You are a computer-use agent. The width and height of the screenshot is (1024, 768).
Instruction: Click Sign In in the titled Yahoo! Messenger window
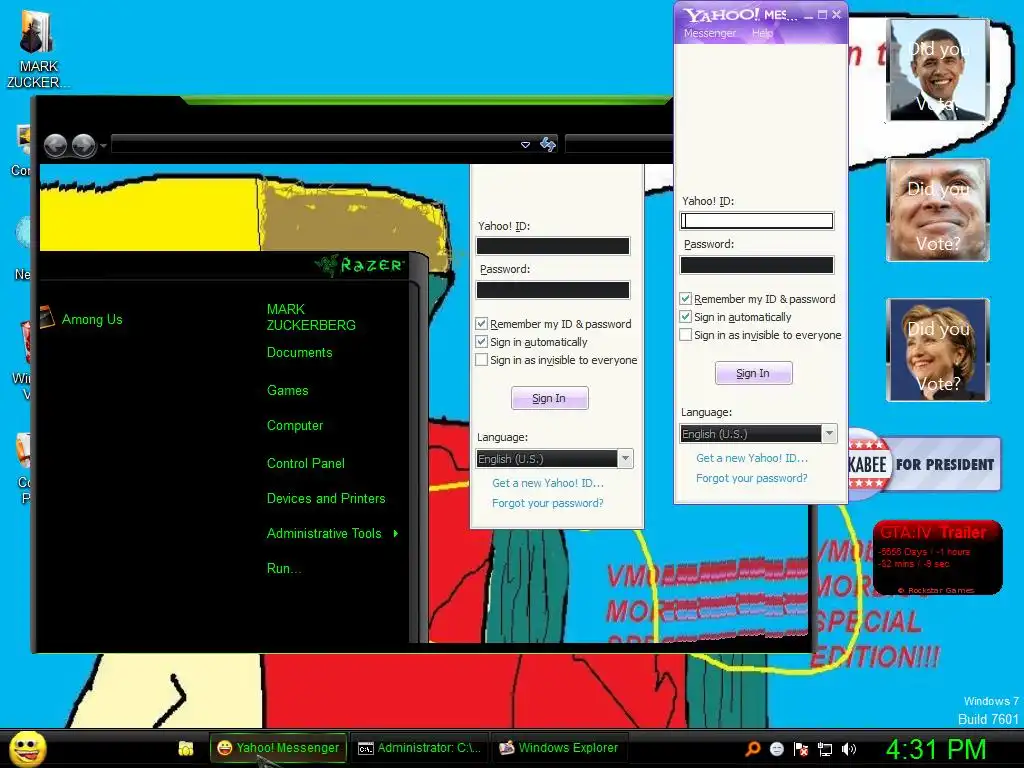pyautogui.click(x=753, y=373)
